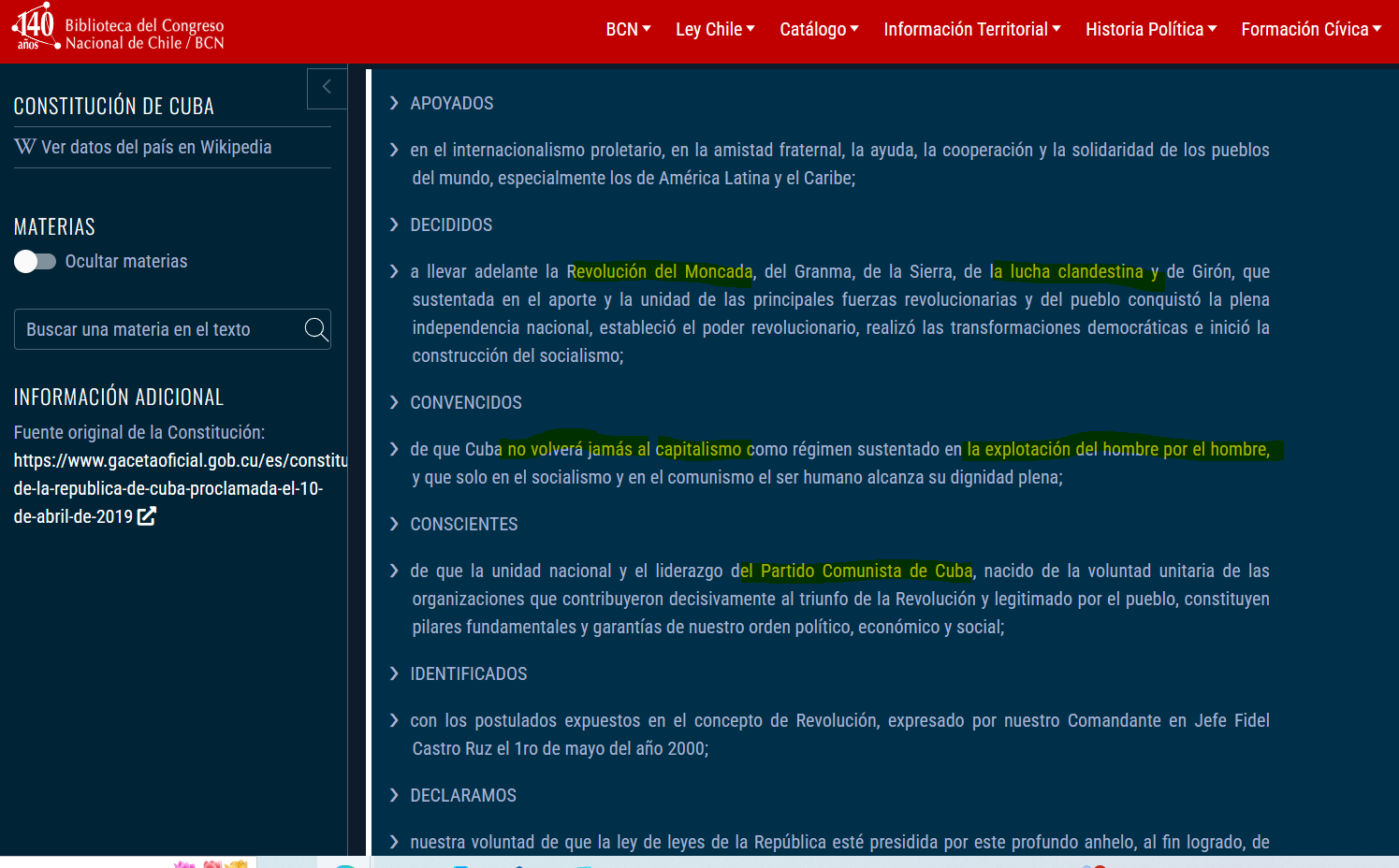The height and width of the screenshot is (868, 1399).
Task: Click the external link icon after de-abril-de-2019
Action: pos(147,516)
